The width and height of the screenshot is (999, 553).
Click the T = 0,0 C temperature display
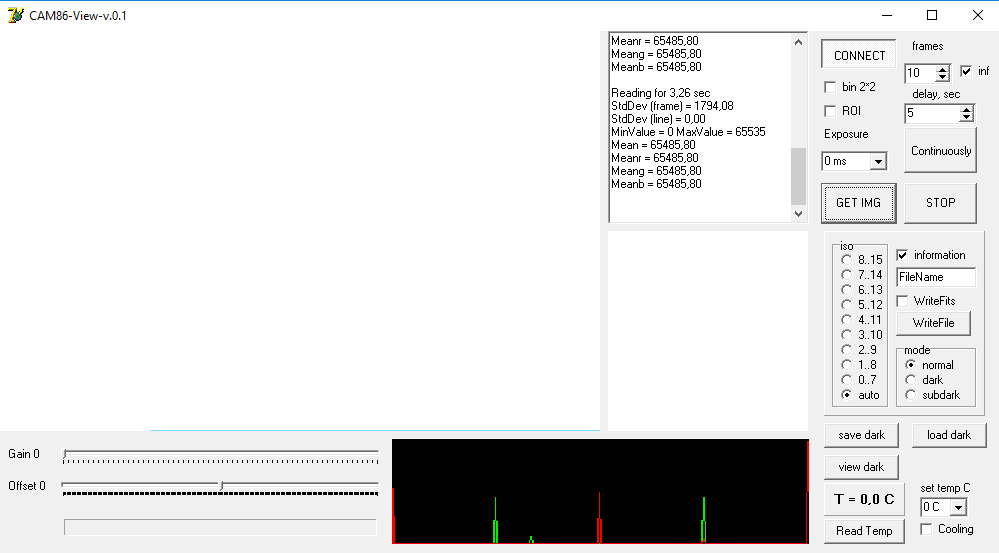click(864, 499)
